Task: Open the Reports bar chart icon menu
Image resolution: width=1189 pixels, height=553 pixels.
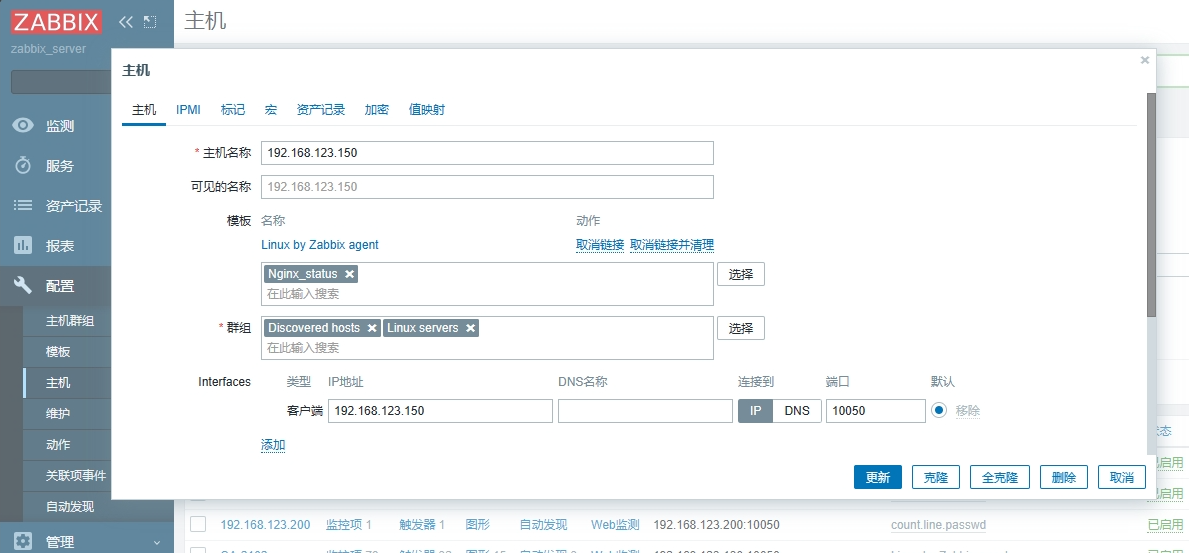Action: (23, 246)
